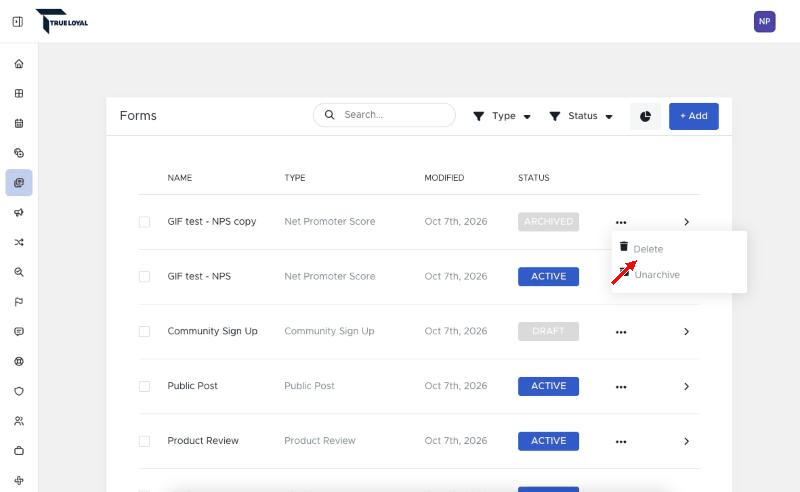This screenshot has width=800, height=492.
Task: Open the magnifier analytics sidebar icon
Action: point(19,272)
